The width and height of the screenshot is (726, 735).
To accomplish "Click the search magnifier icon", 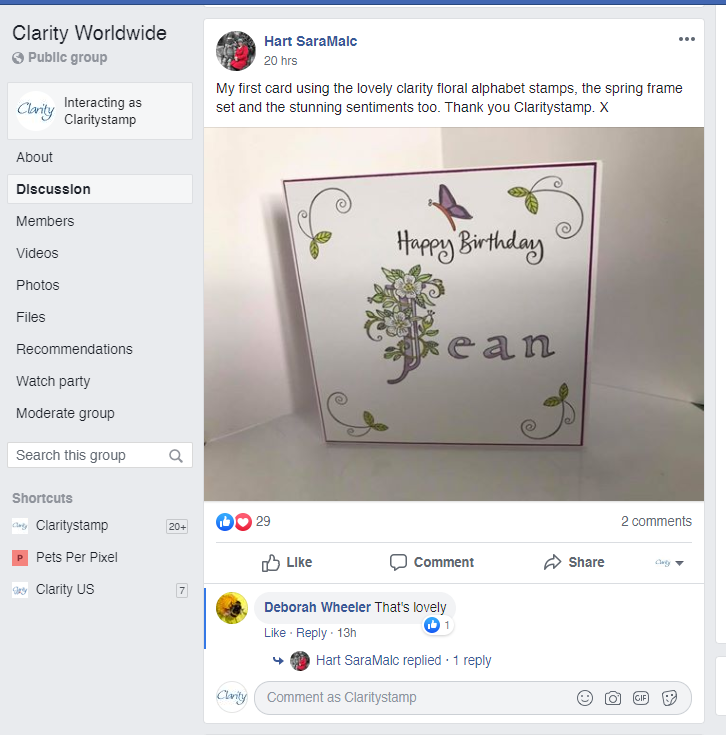I will 176,456.
